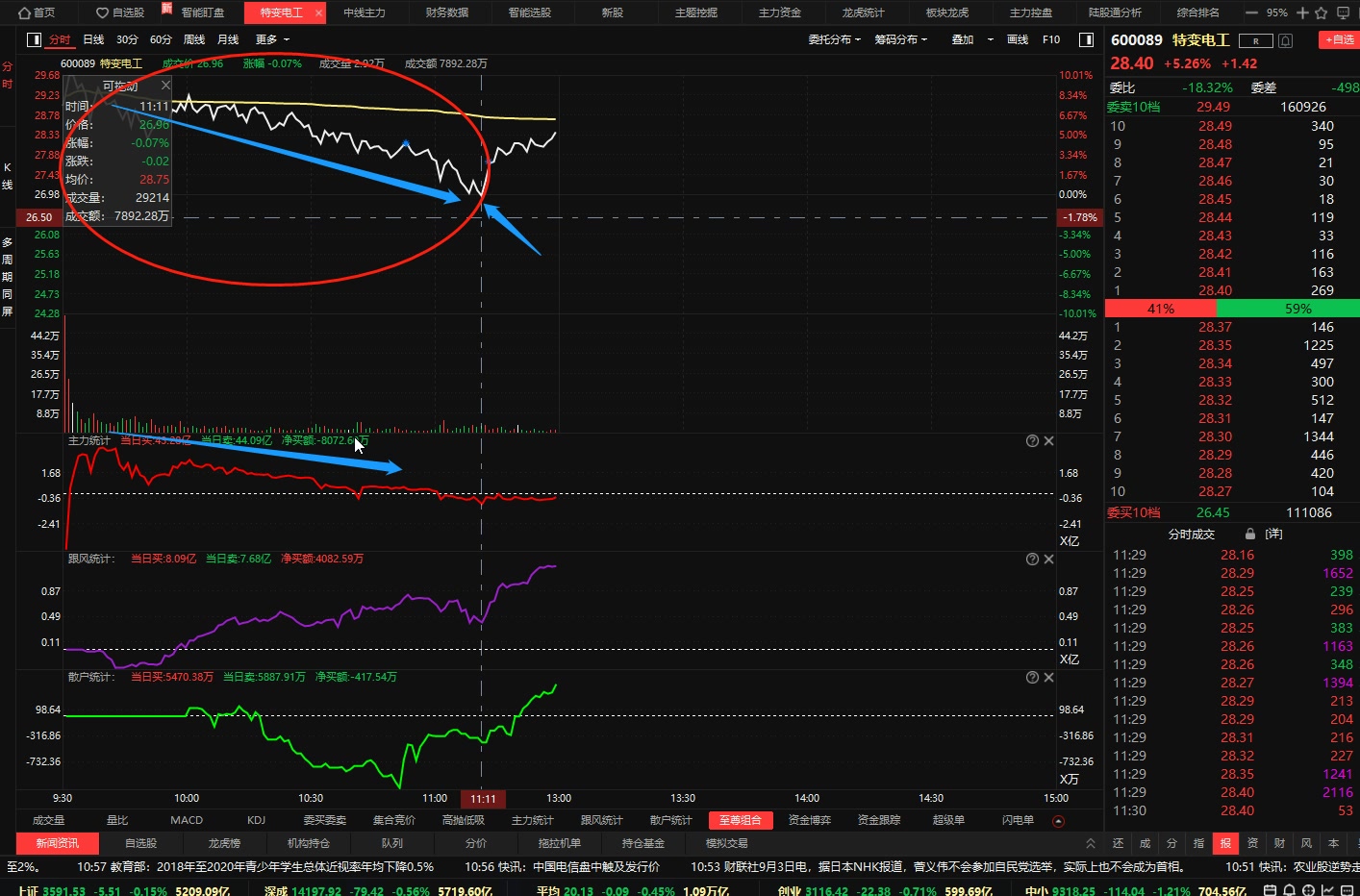The height and width of the screenshot is (896, 1360).
Task: Open the 机构持仓 bottom tab
Action: (x=309, y=843)
